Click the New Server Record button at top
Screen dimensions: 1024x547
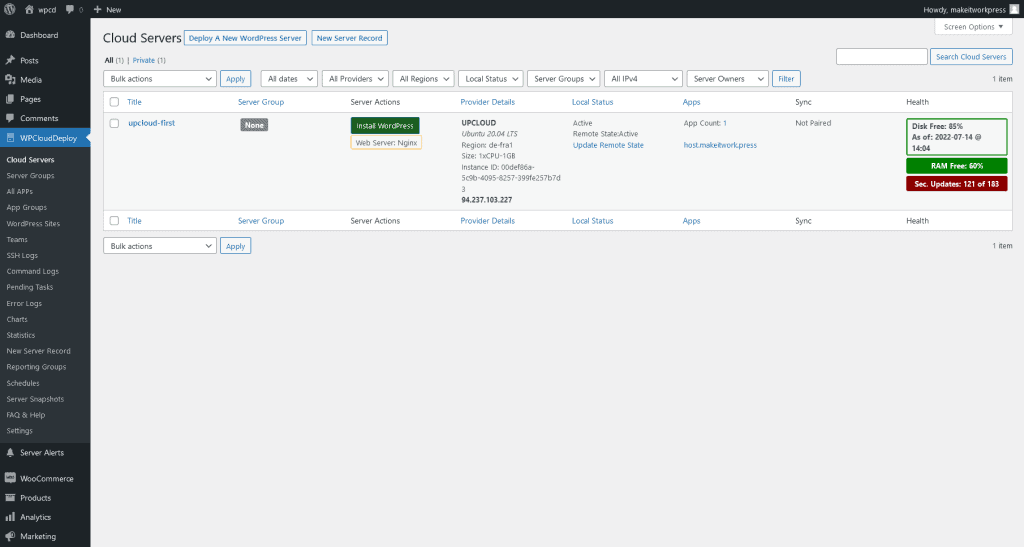point(349,38)
